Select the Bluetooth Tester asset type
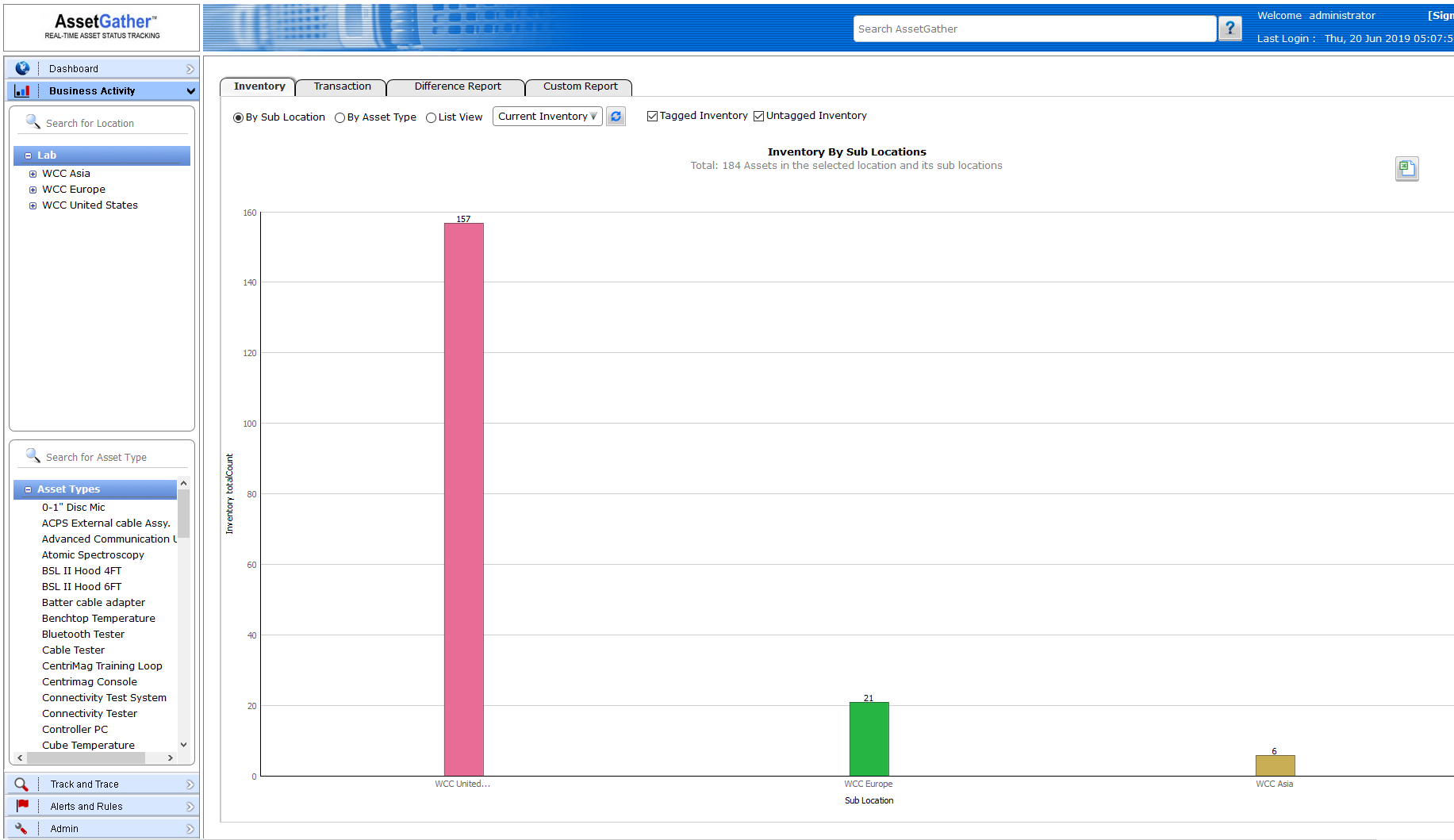 coord(83,634)
